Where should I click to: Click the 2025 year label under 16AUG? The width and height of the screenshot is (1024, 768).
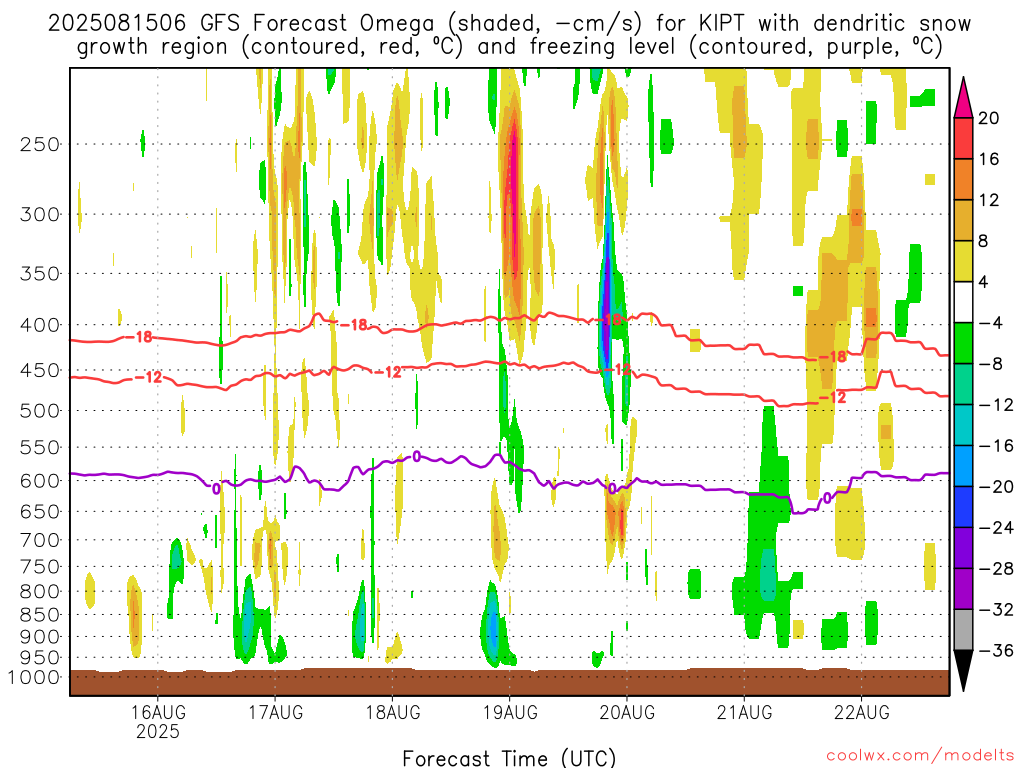coord(158,731)
